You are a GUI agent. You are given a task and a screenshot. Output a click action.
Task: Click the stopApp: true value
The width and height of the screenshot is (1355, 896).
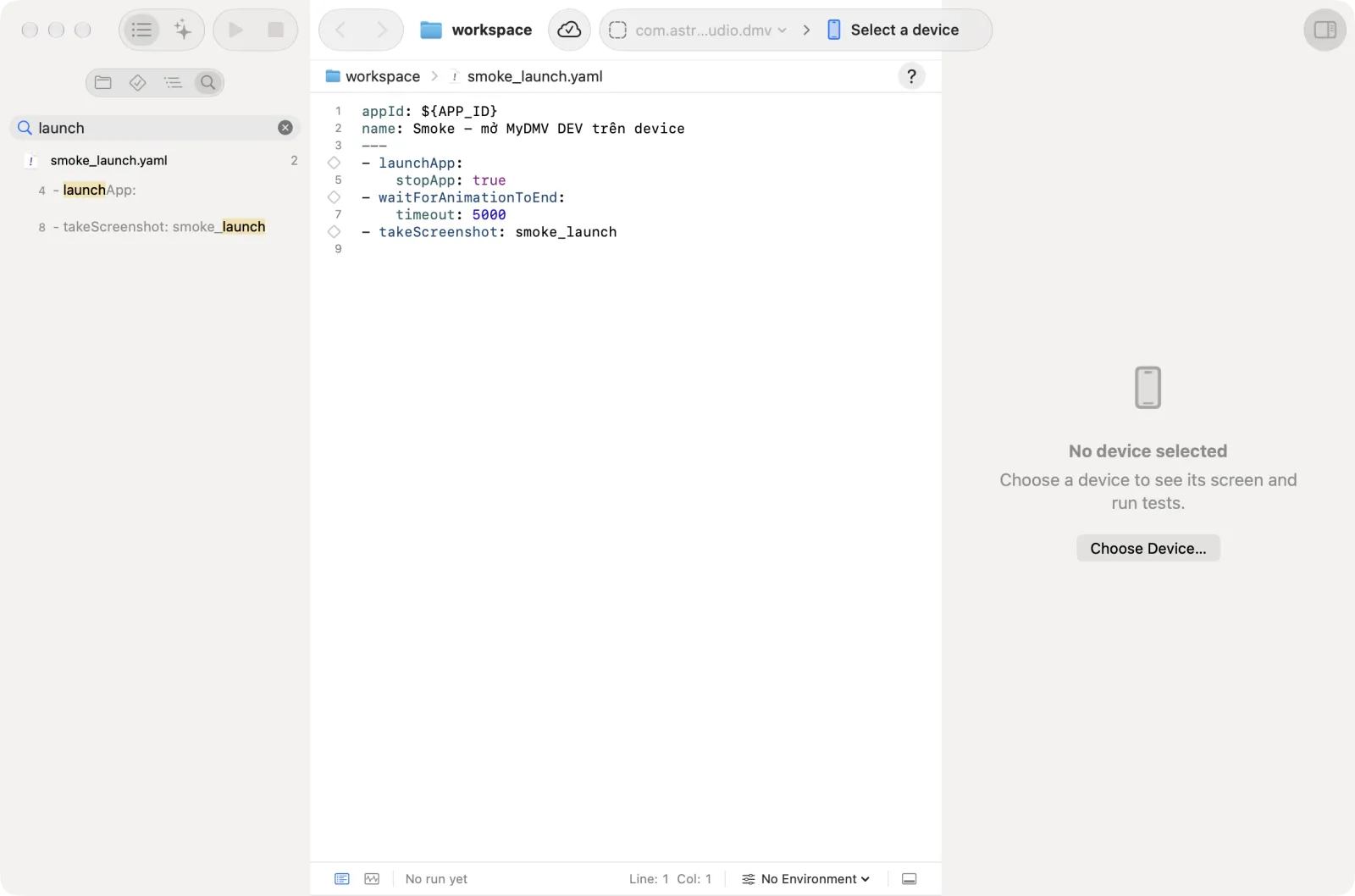(489, 180)
